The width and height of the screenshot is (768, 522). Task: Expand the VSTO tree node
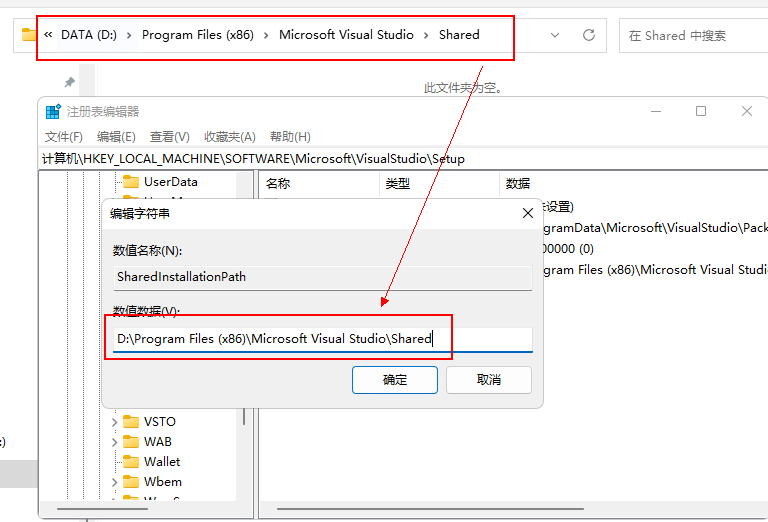pos(114,422)
